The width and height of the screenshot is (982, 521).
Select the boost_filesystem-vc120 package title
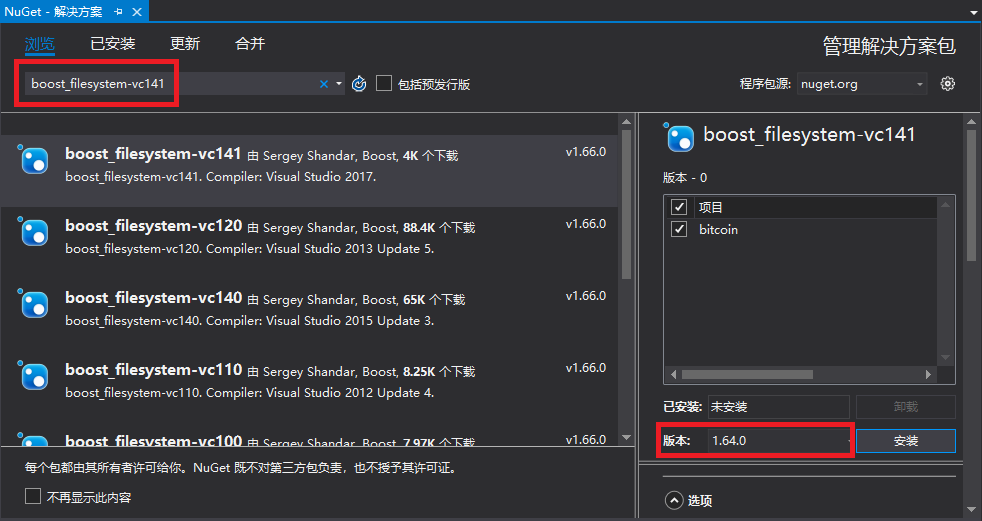[153, 226]
